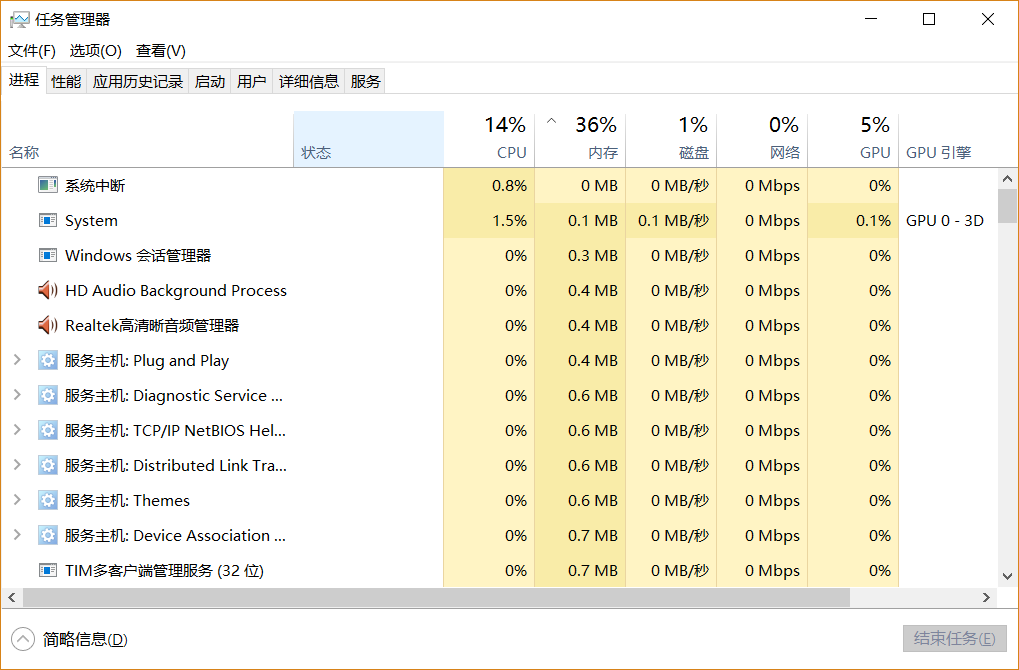Click the 简略信息(D) link

point(85,639)
